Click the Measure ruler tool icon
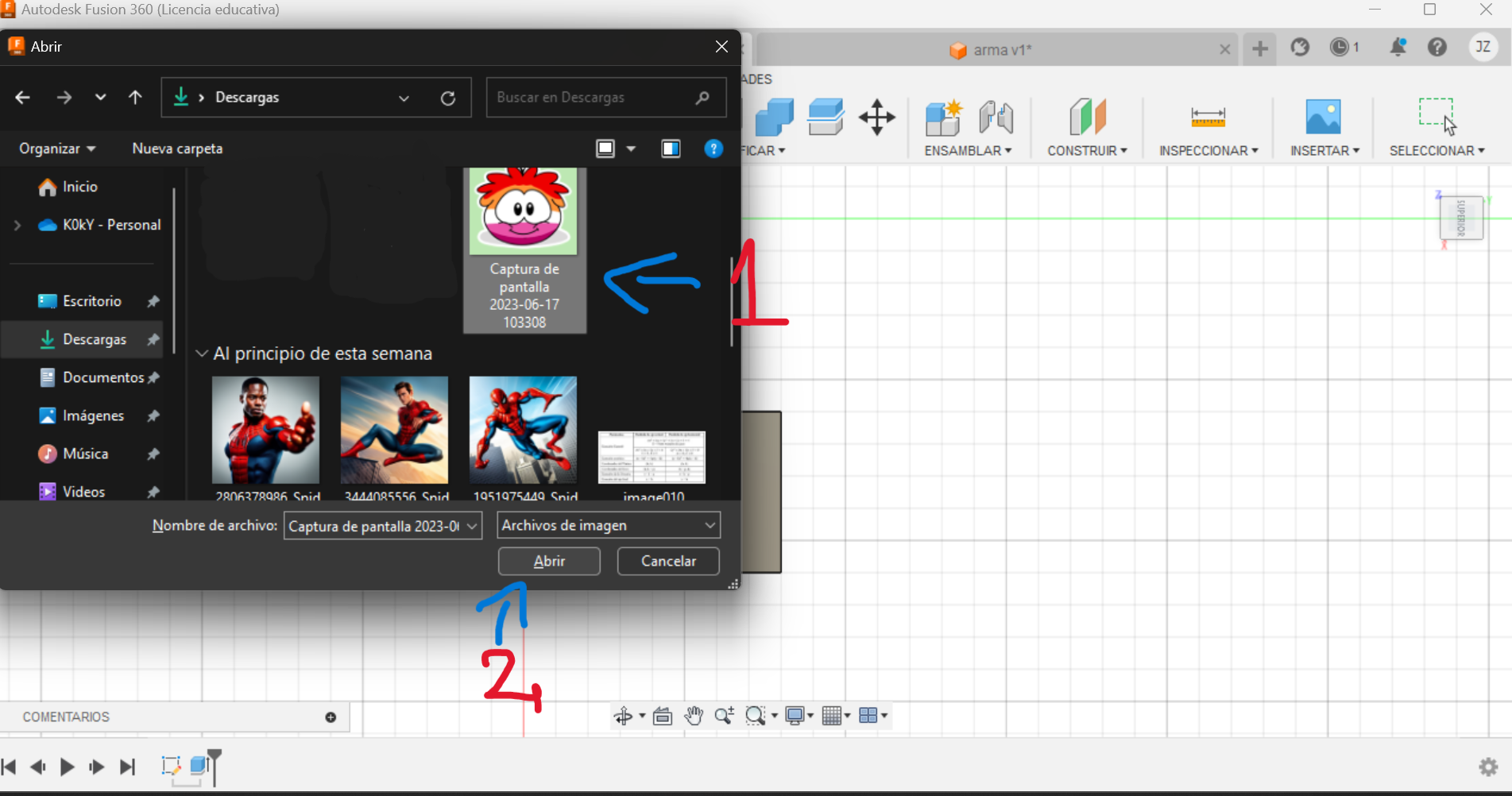The width and height of the screenshot is (1512, 796). [x=1208, y=118]
